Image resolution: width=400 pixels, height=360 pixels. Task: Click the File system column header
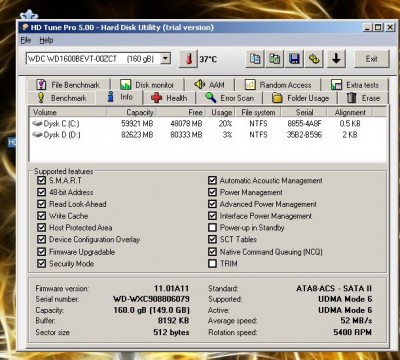tap(258, 112)
